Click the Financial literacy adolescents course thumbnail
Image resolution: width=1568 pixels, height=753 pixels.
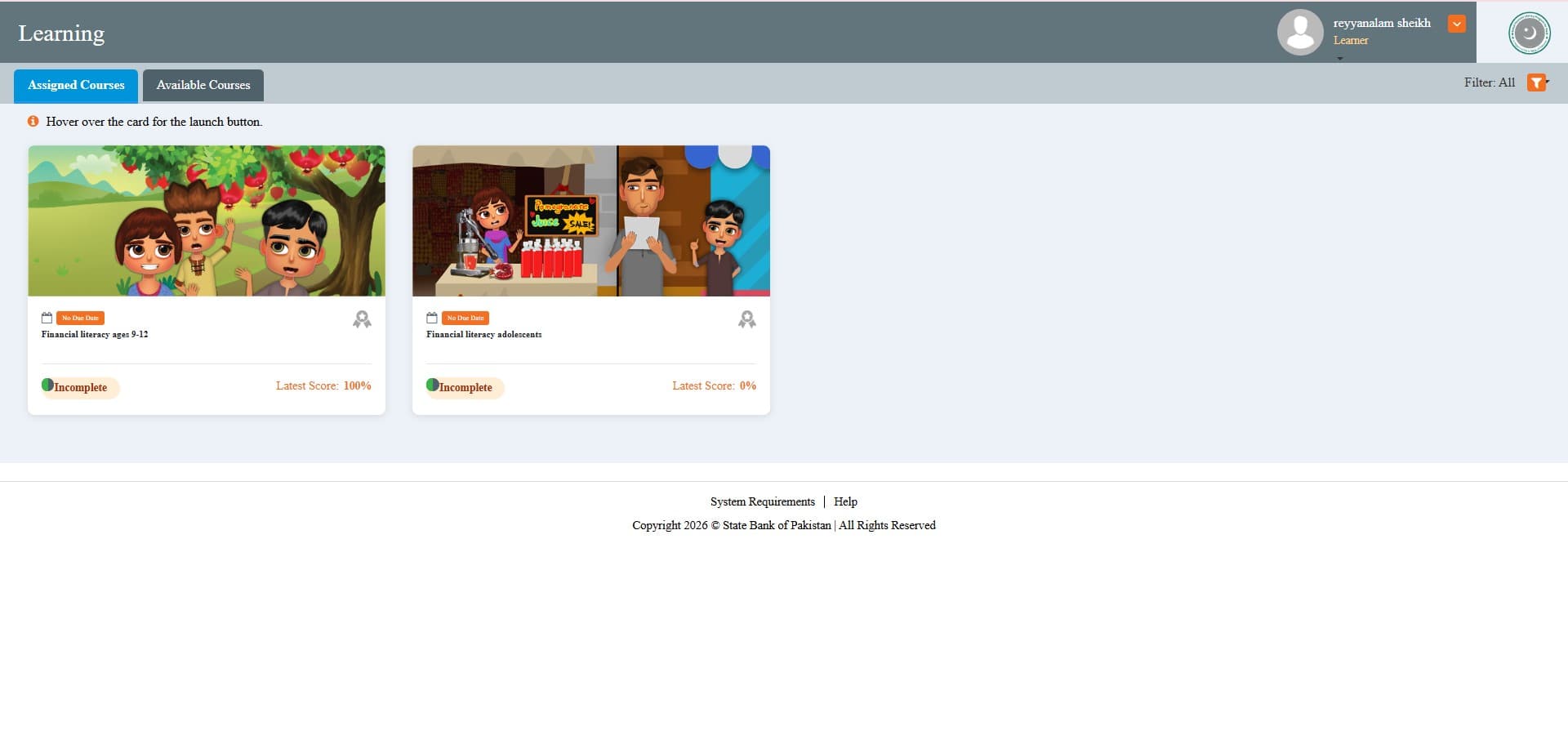coord(590,221)
